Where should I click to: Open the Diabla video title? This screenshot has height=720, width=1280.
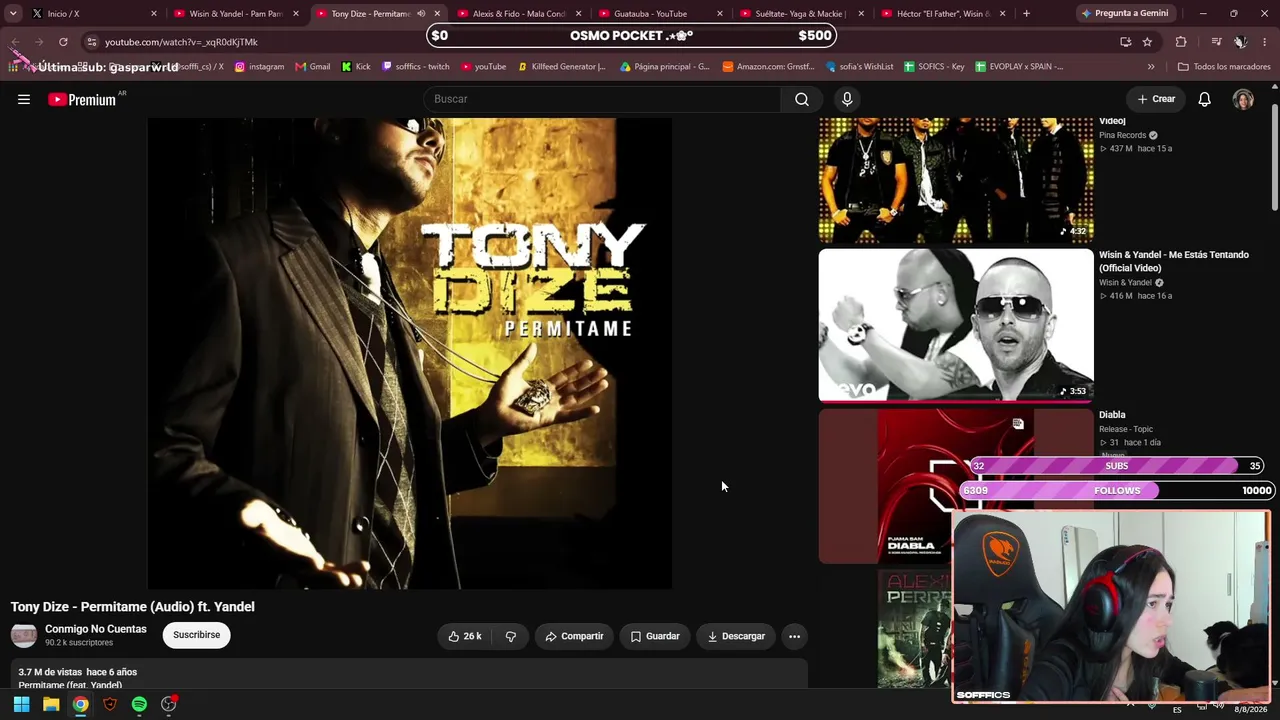(1112, 415)
